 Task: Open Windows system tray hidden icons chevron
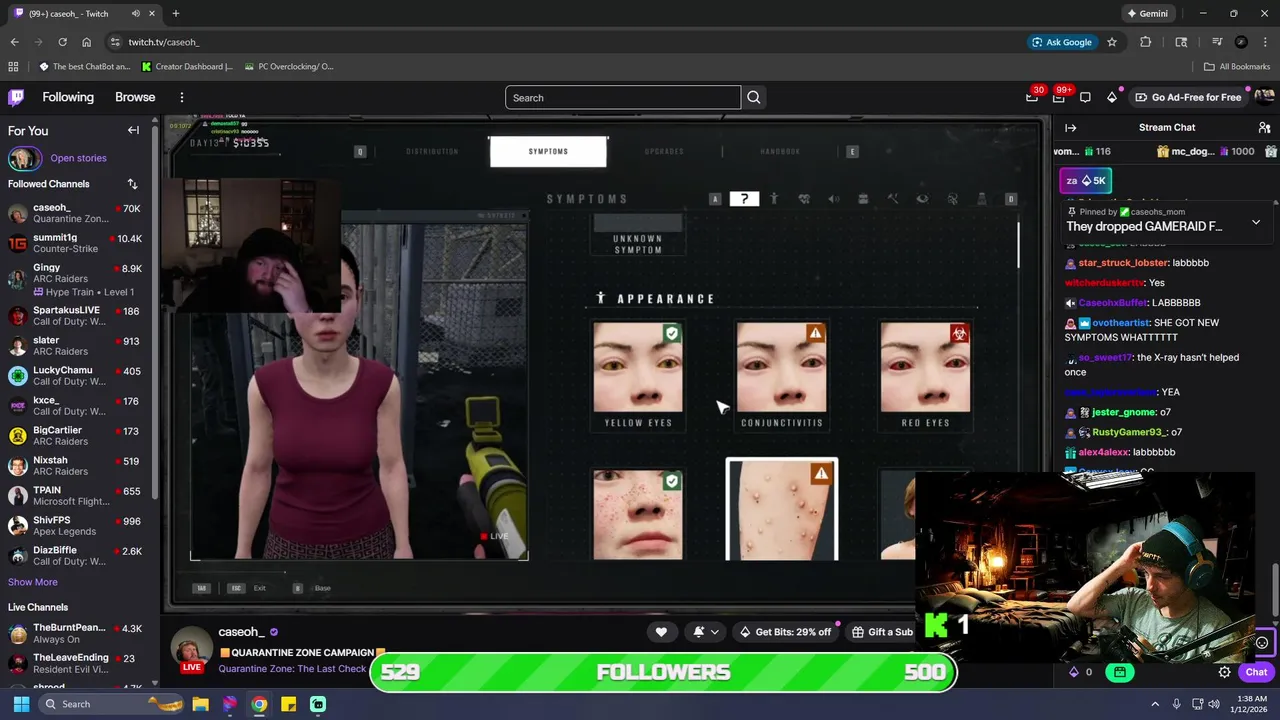point(1155,704)
